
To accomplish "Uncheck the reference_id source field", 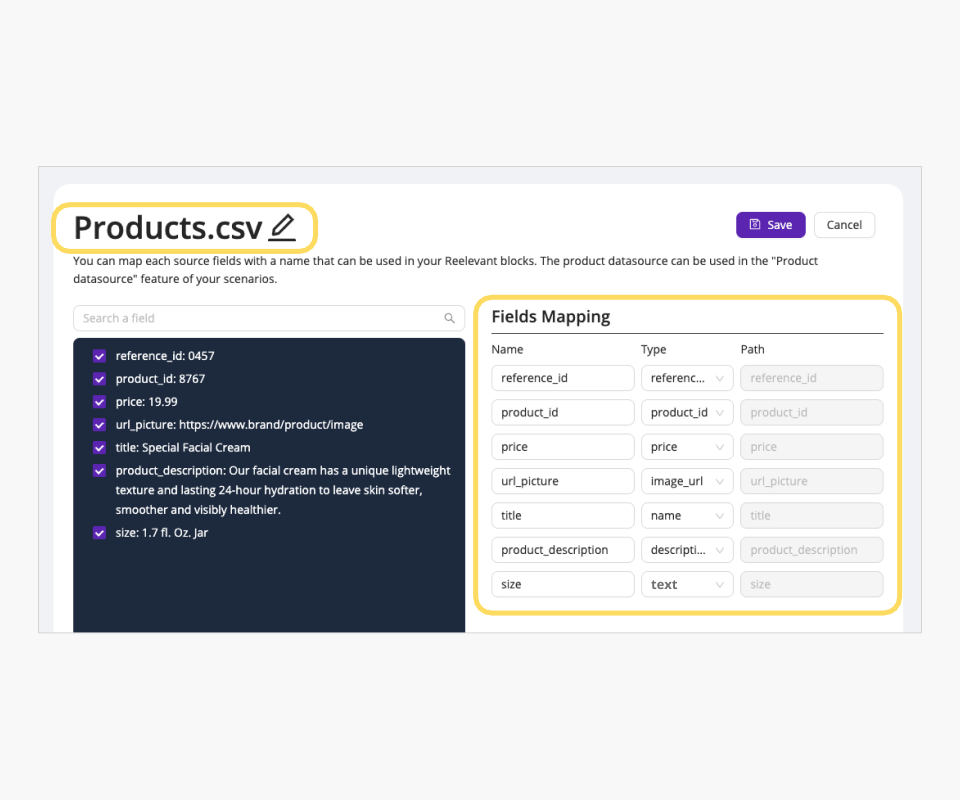I will pos(99,356).
